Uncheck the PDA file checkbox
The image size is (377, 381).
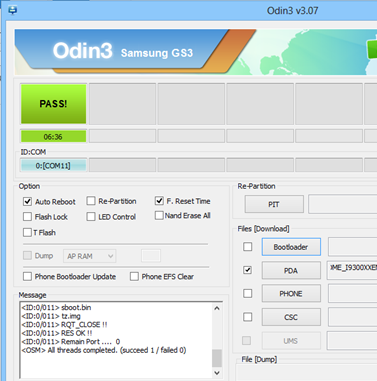pyautogui.click(x=247, y=270)
